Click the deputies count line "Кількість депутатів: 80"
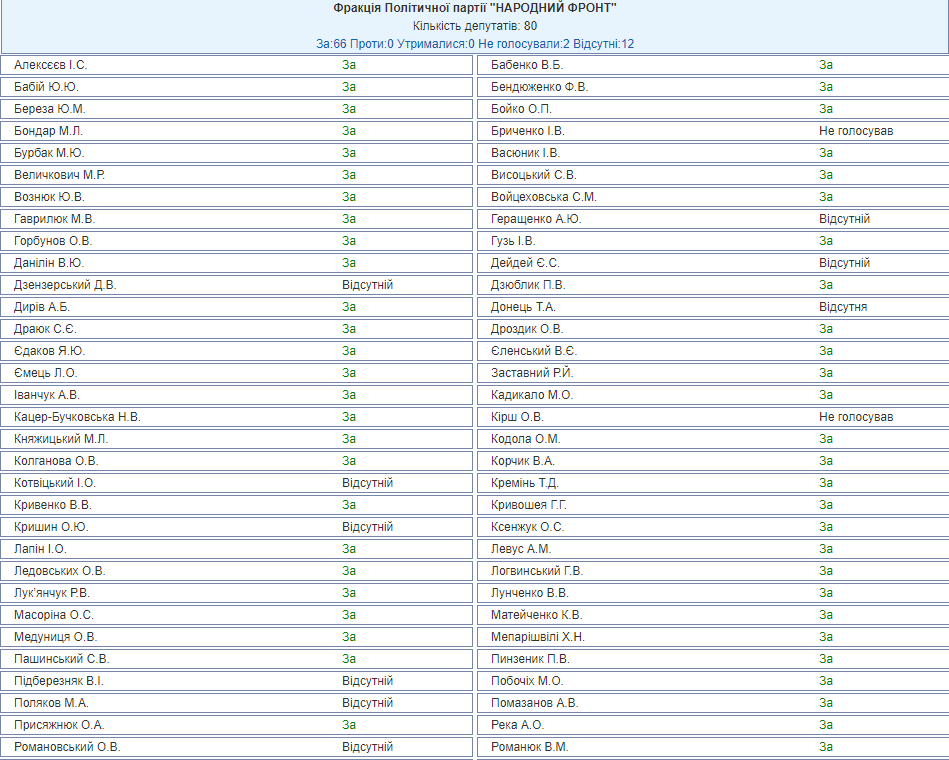The width and height of the screenshot is (949, 760). tap(475, 26)
